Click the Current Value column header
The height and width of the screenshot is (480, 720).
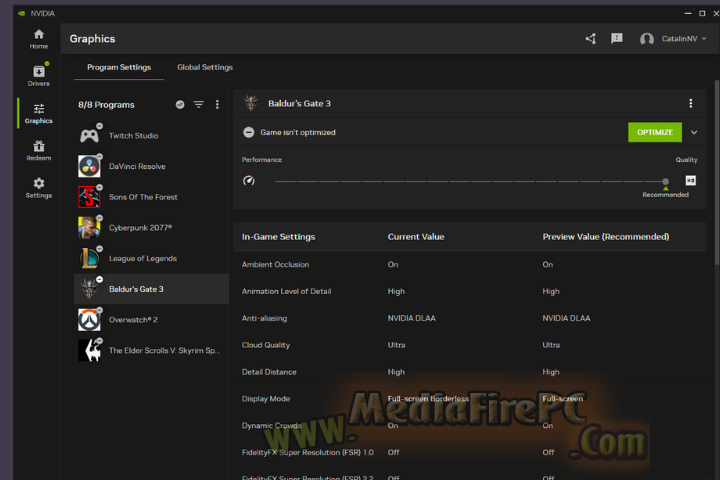click(x=416, y=237)
